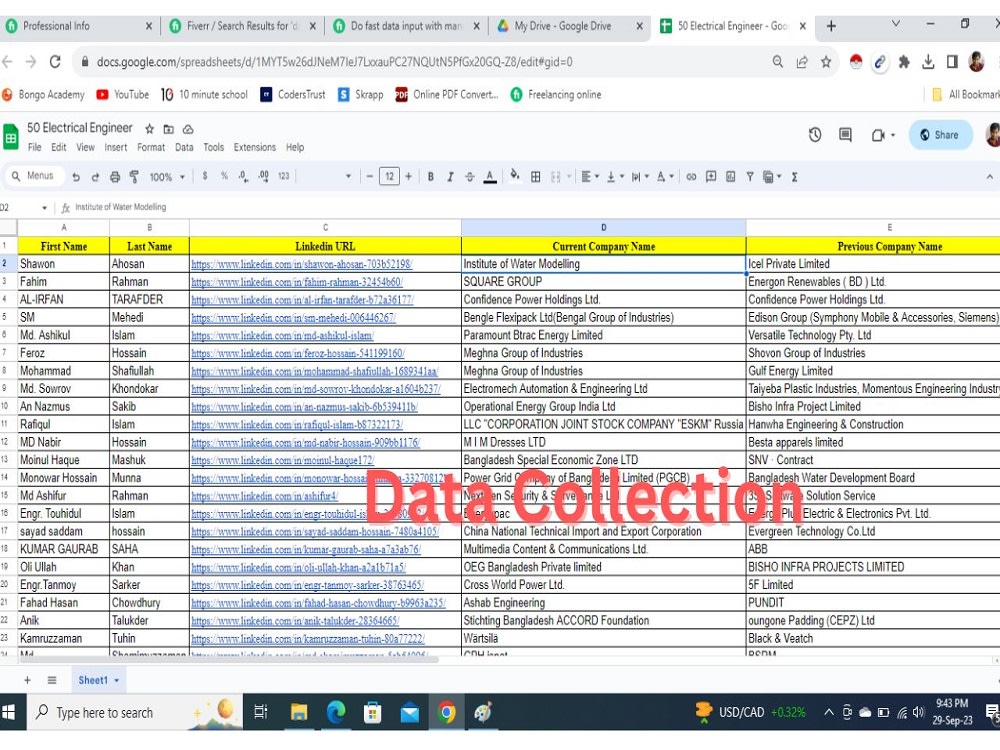Insert a chart from toolbar
The image size is (1000, 750).
coord(730,177)
